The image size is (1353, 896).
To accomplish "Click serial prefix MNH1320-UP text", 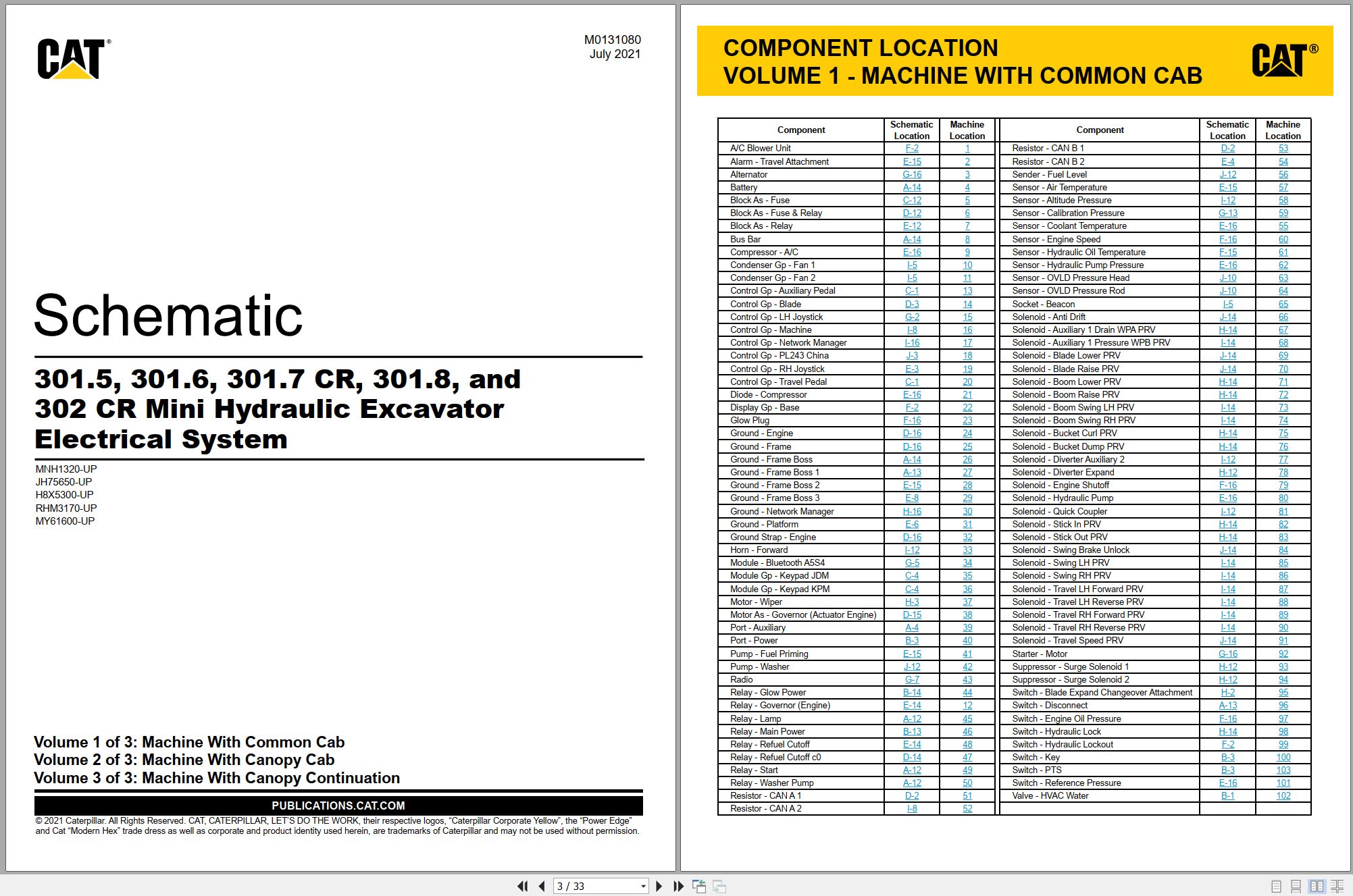I will (66, 469).
